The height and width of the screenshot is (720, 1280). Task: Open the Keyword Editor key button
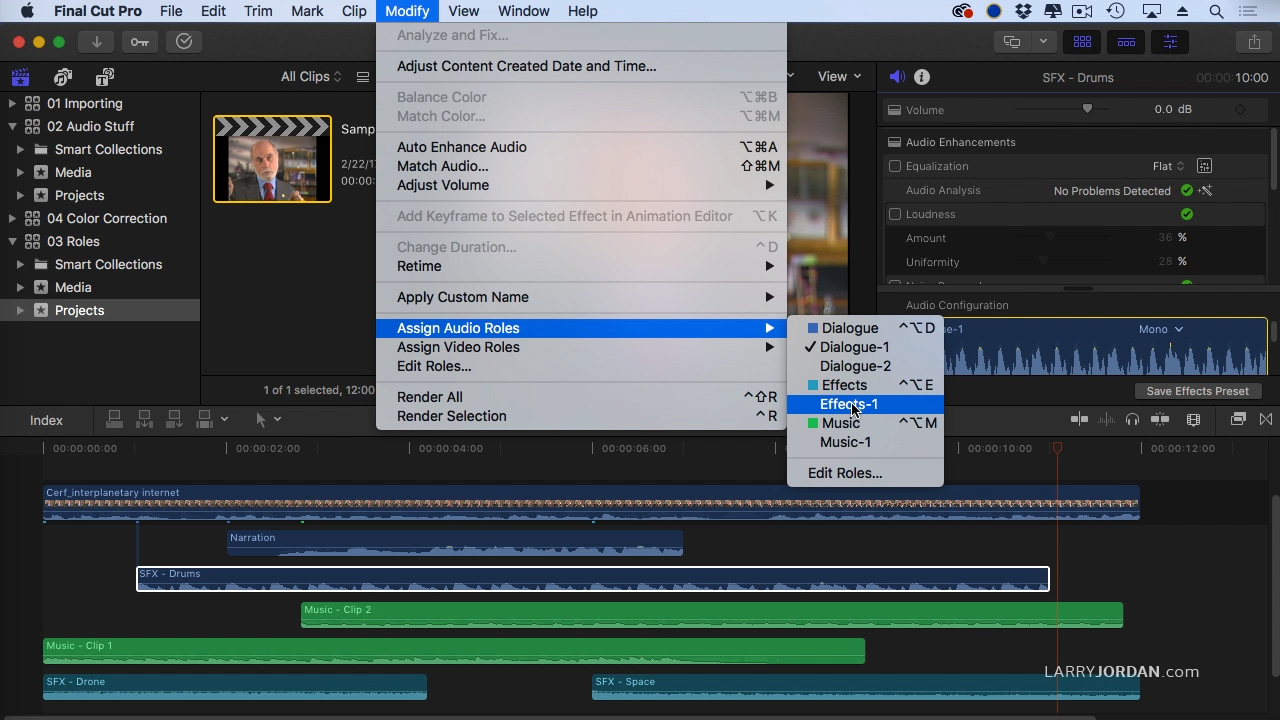pos(140,42)
